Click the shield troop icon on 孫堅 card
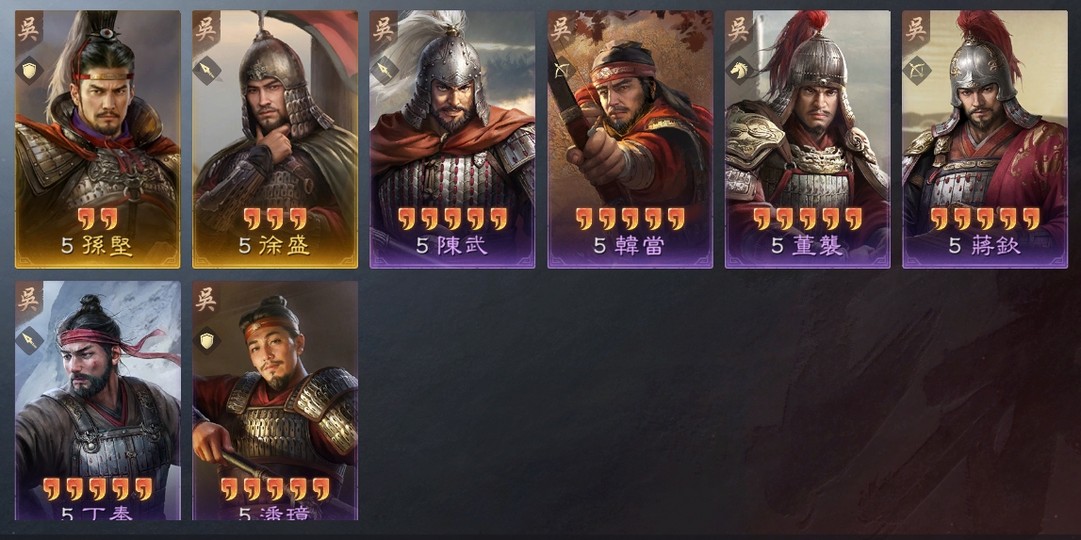The height and width of the screenshot is (540, 1081). click(x=29, y=70)
